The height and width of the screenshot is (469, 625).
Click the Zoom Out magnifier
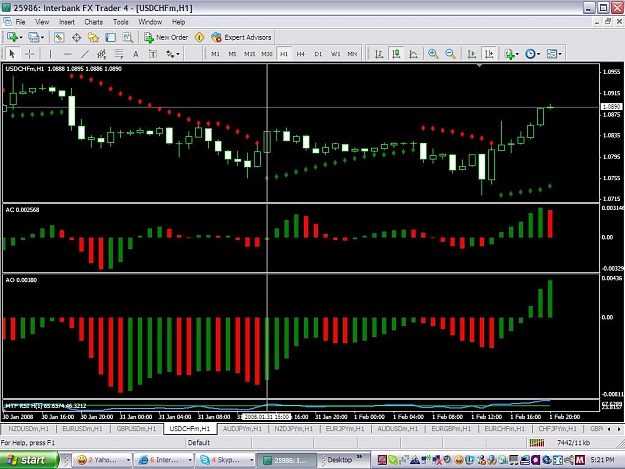click(x=450, y=54)
